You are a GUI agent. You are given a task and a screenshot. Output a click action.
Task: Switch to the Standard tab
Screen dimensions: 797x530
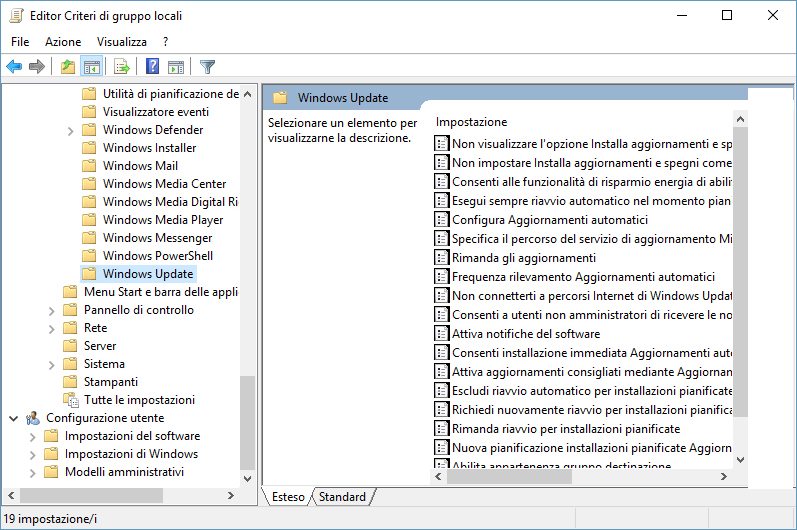click(342, 496)
